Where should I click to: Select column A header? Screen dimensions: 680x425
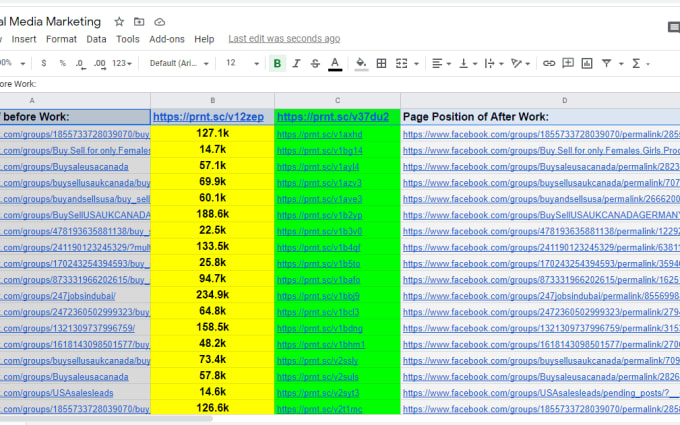(x=75, y=100)
